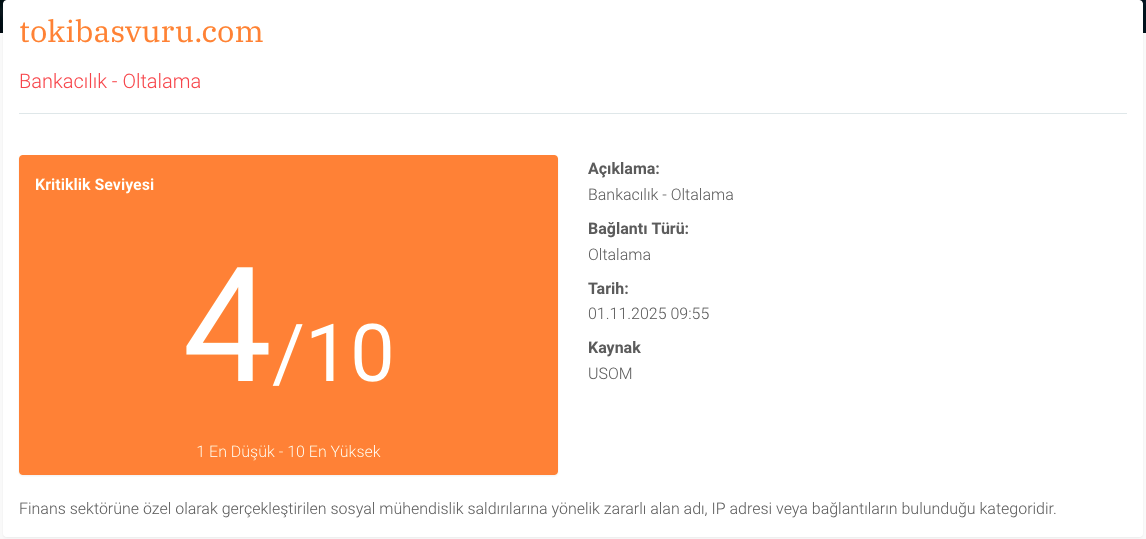Click the orange criticality level card
The height and width of the screenshot is (539, 1146).
pos(289,314)
